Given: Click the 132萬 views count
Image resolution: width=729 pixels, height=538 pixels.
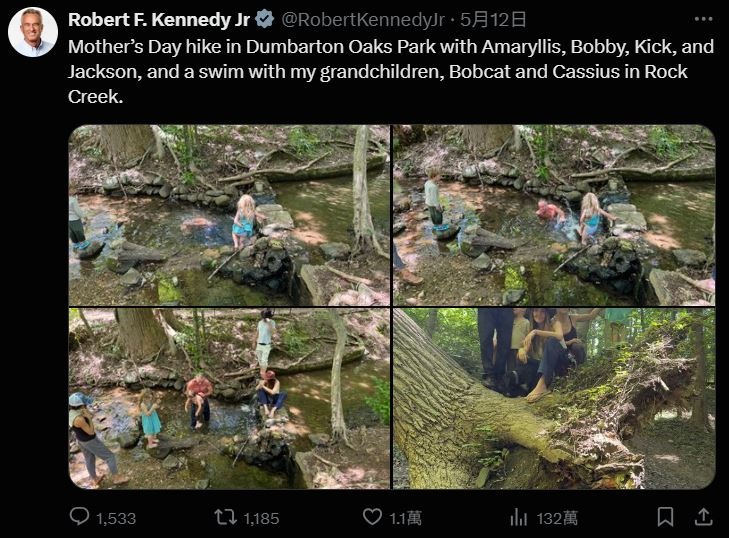Looking at the screenshot, I should pyautogui.click(x=557, y=518).
